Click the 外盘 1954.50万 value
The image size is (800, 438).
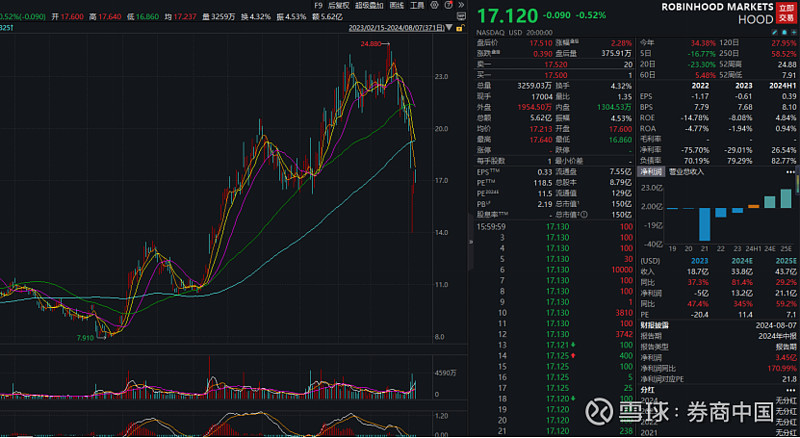tap(534, 107)
